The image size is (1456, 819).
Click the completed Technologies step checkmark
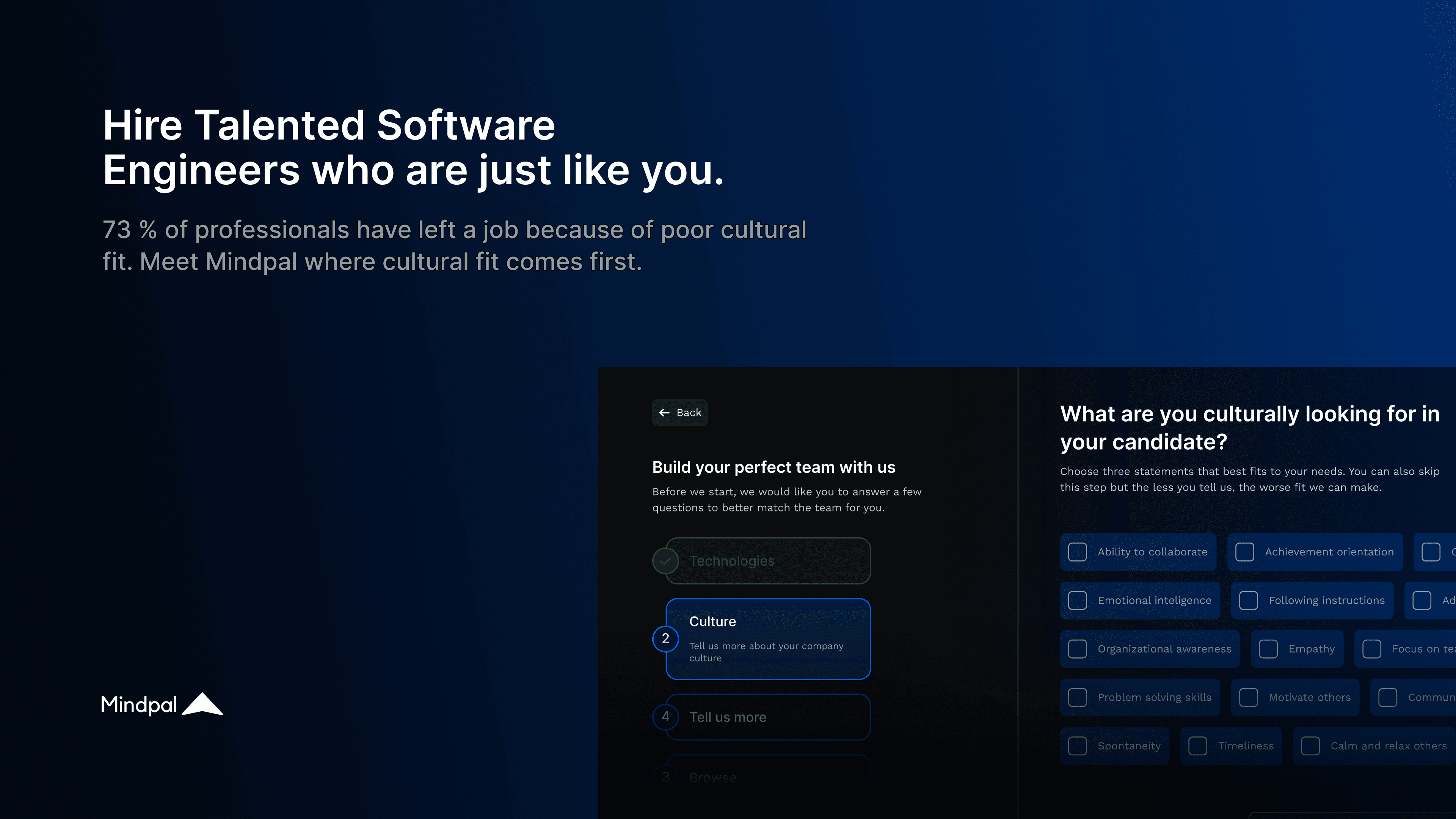(x=665, y=561)
